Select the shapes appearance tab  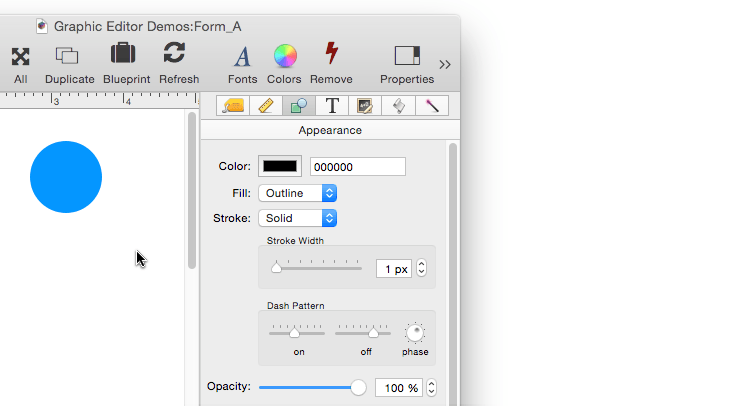(299, 106)
